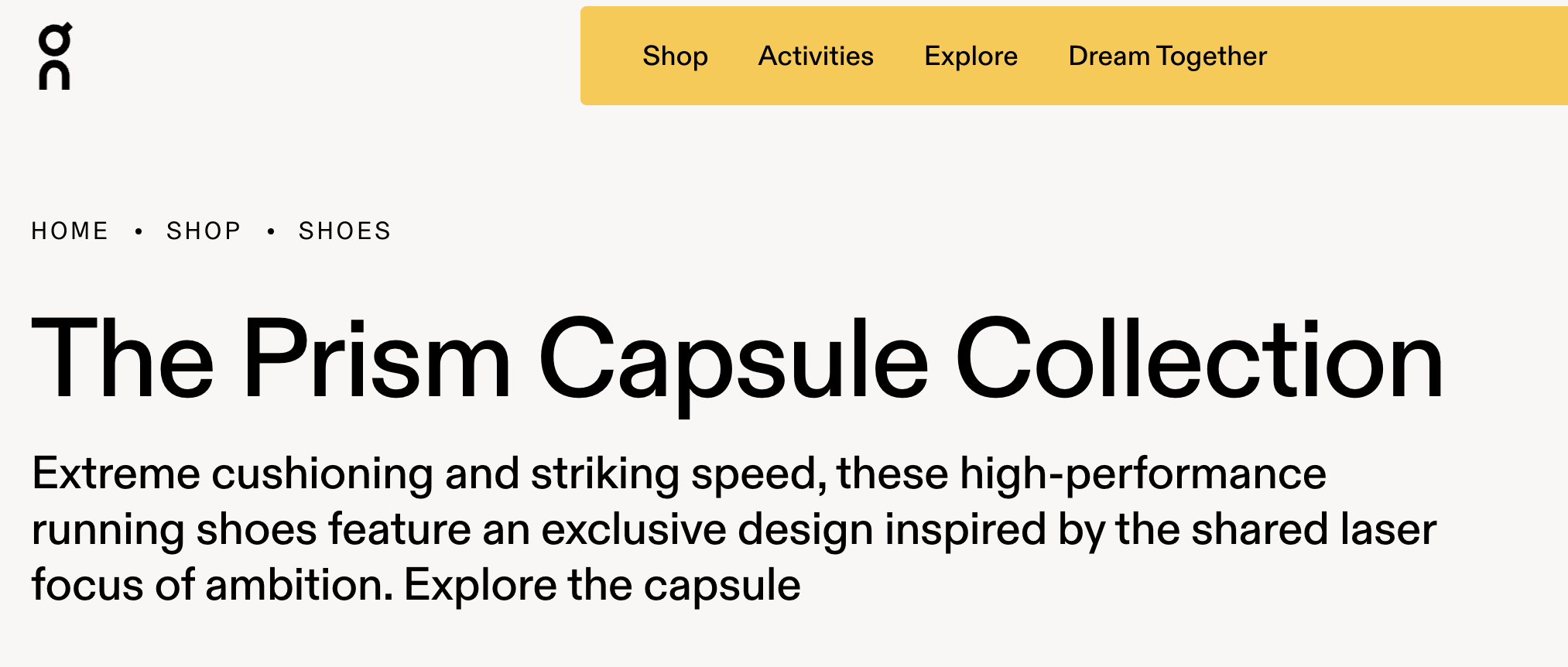This screenshot has width=1568, height=667.
Task: Open the Explore navigation menu
Action: [971, 56]
